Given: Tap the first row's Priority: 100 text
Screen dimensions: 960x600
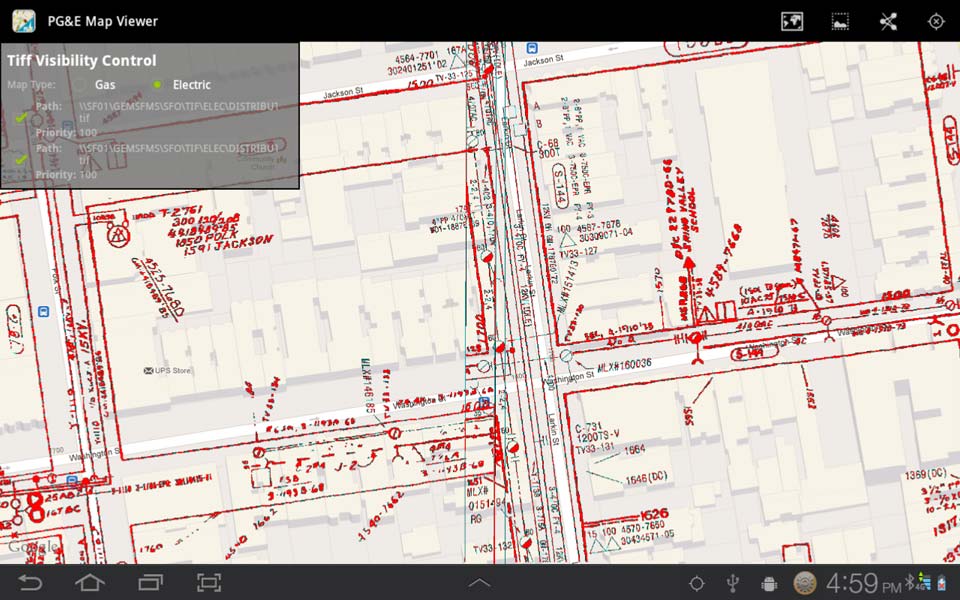Looking at the screenshot, I should (66, 132).
